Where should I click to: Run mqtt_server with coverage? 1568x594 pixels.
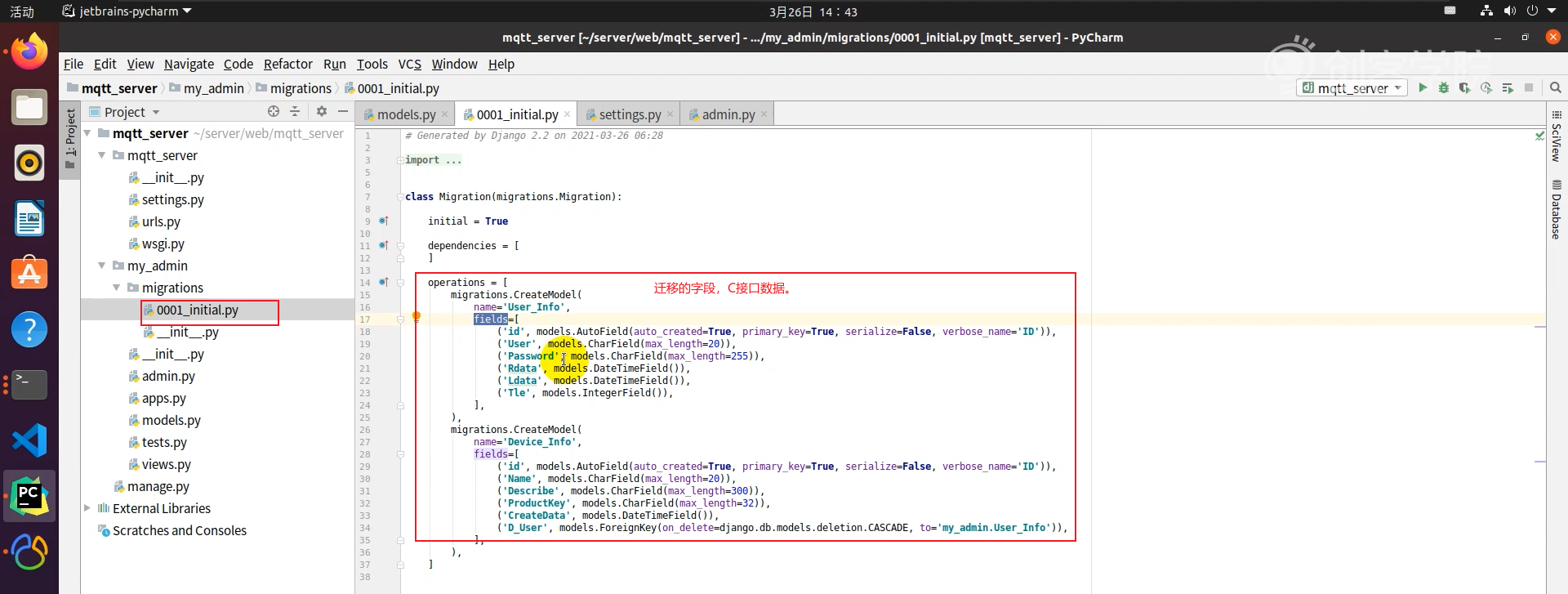click(1464, 87)
